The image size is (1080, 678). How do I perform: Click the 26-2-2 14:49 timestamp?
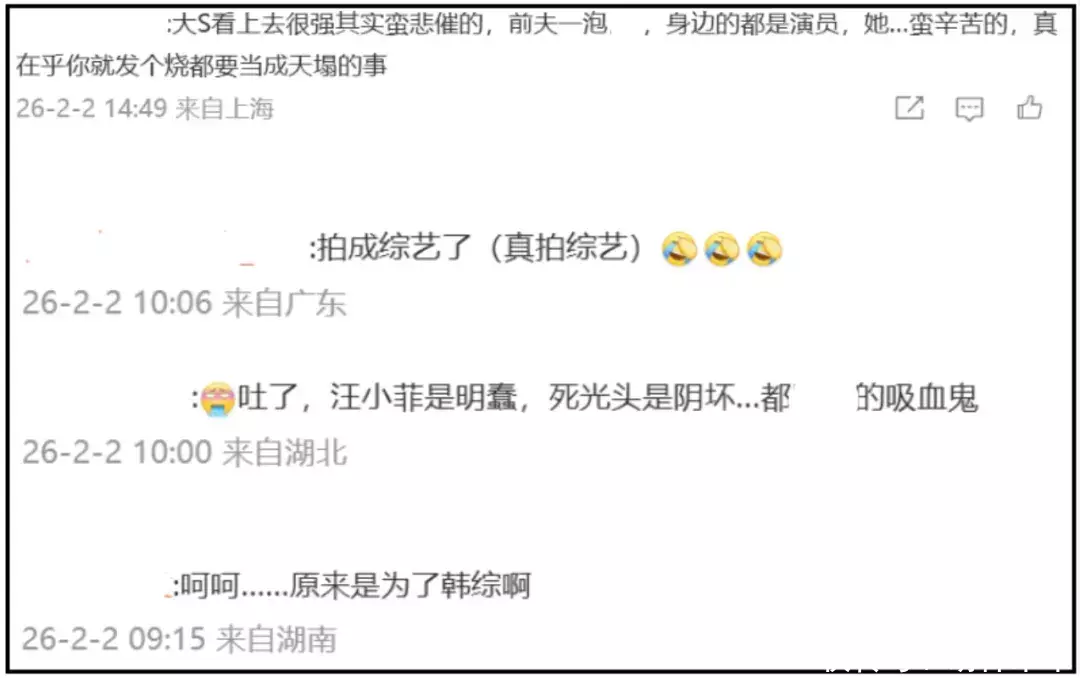coord(92,108)
